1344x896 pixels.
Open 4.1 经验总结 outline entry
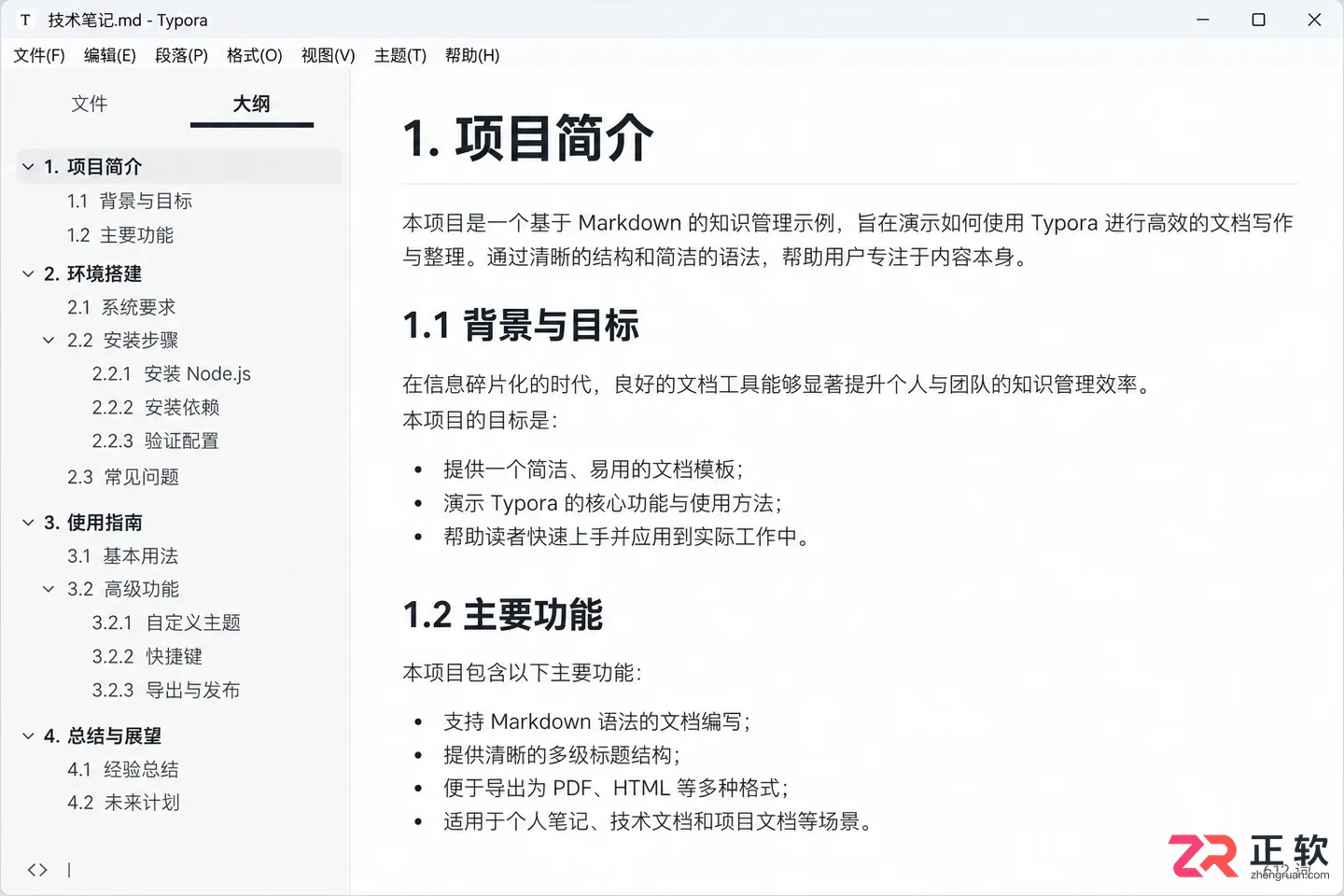click(123, 770)
